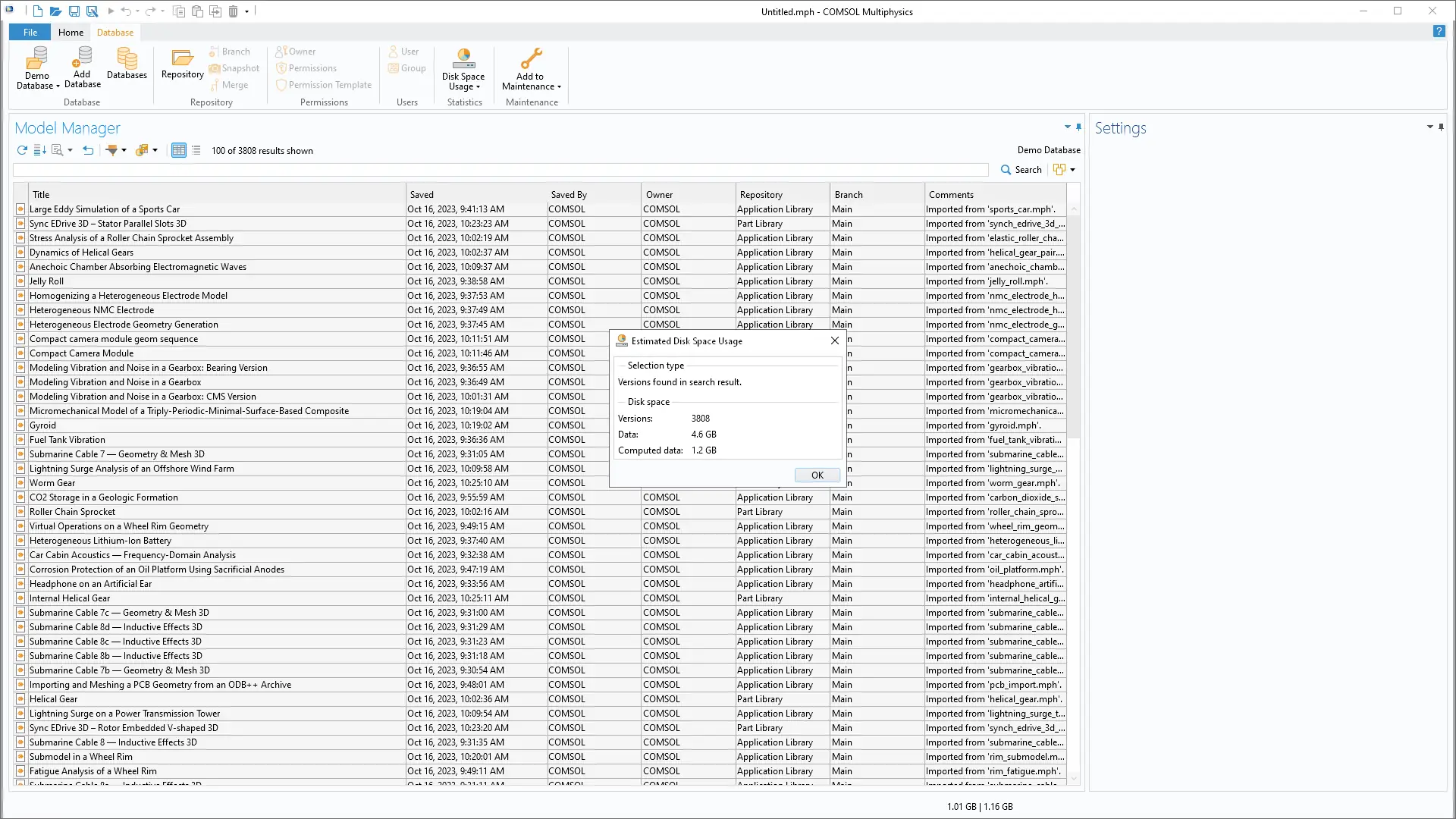Click the load more results icon
The image size is (1456, 819).
40,150
